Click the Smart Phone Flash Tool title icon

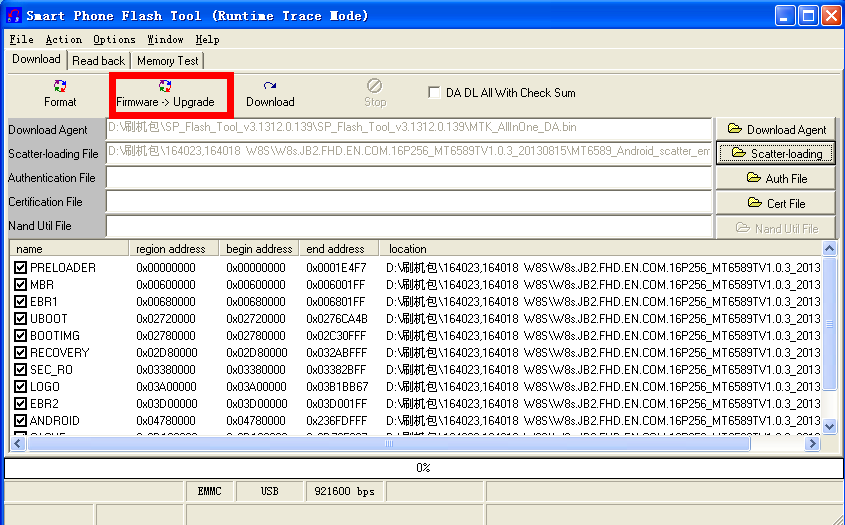tap(14, 16)
